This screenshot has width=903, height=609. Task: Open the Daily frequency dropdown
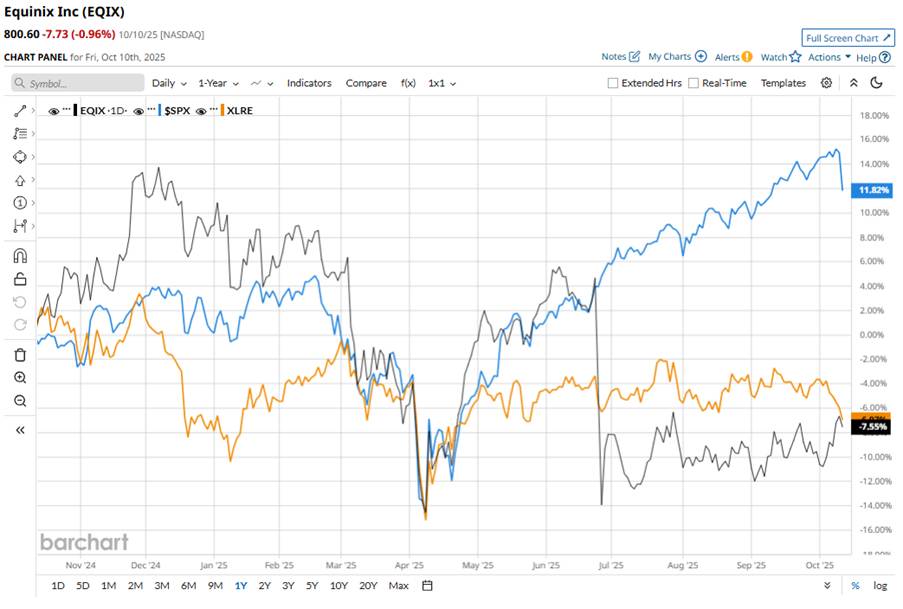168,83
